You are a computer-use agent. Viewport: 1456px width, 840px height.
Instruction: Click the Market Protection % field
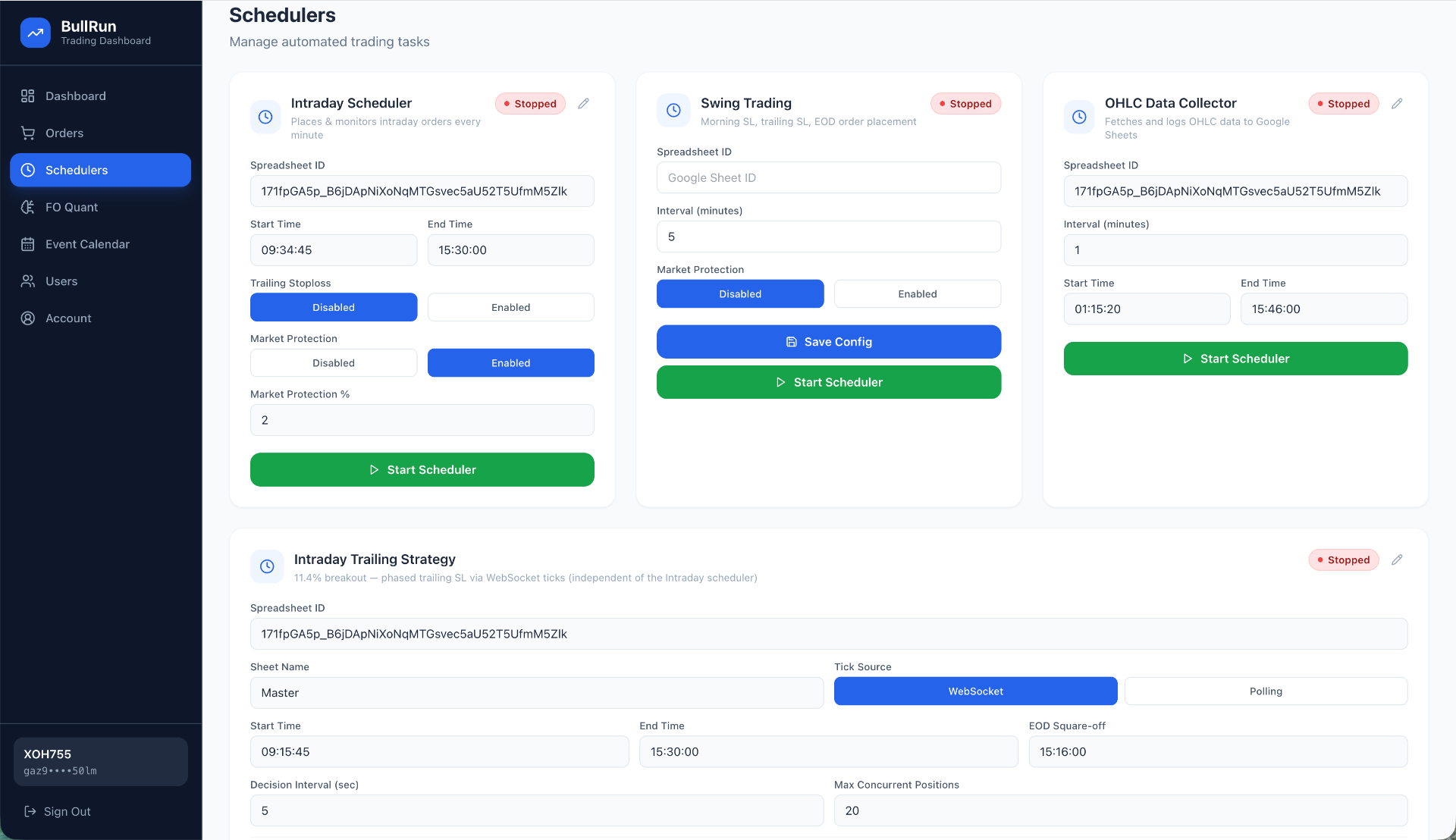point(422,420)
